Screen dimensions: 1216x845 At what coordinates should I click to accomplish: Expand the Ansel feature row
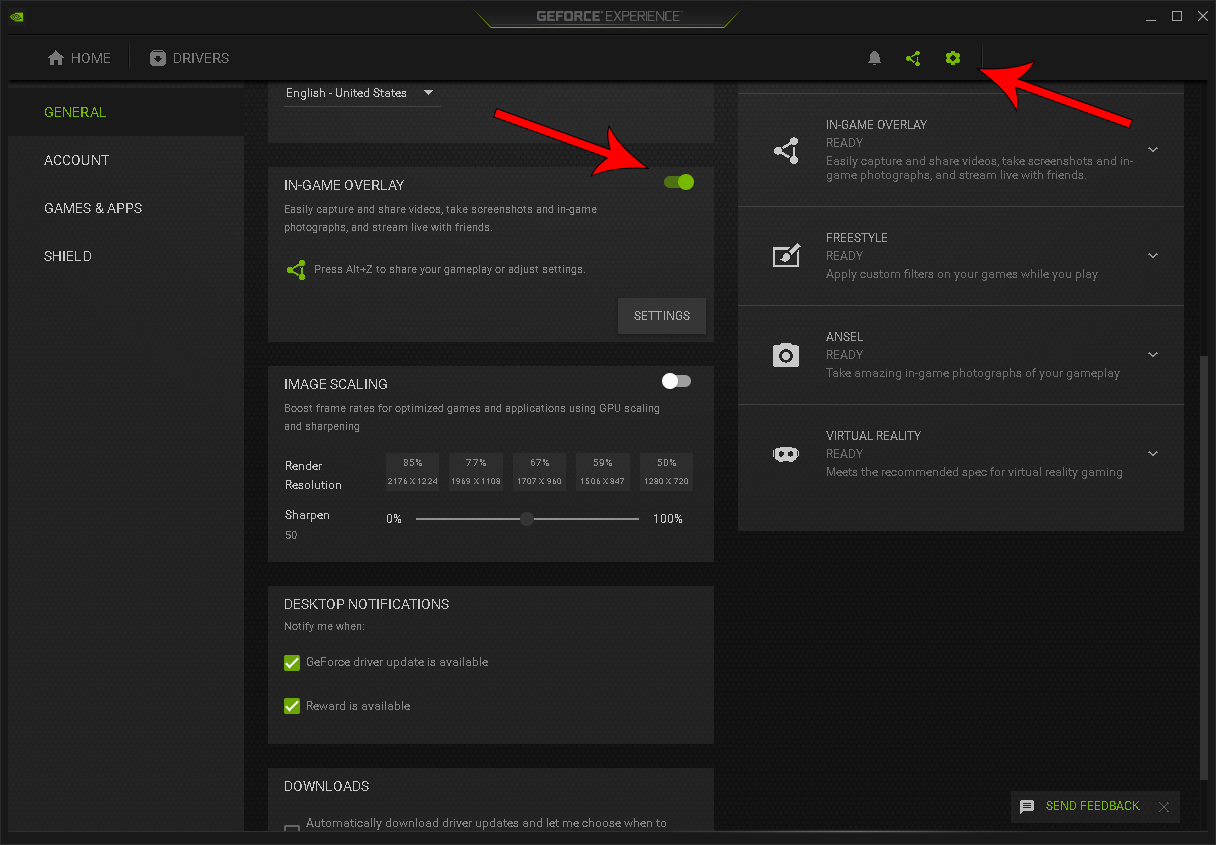(x=1153, y=355)
